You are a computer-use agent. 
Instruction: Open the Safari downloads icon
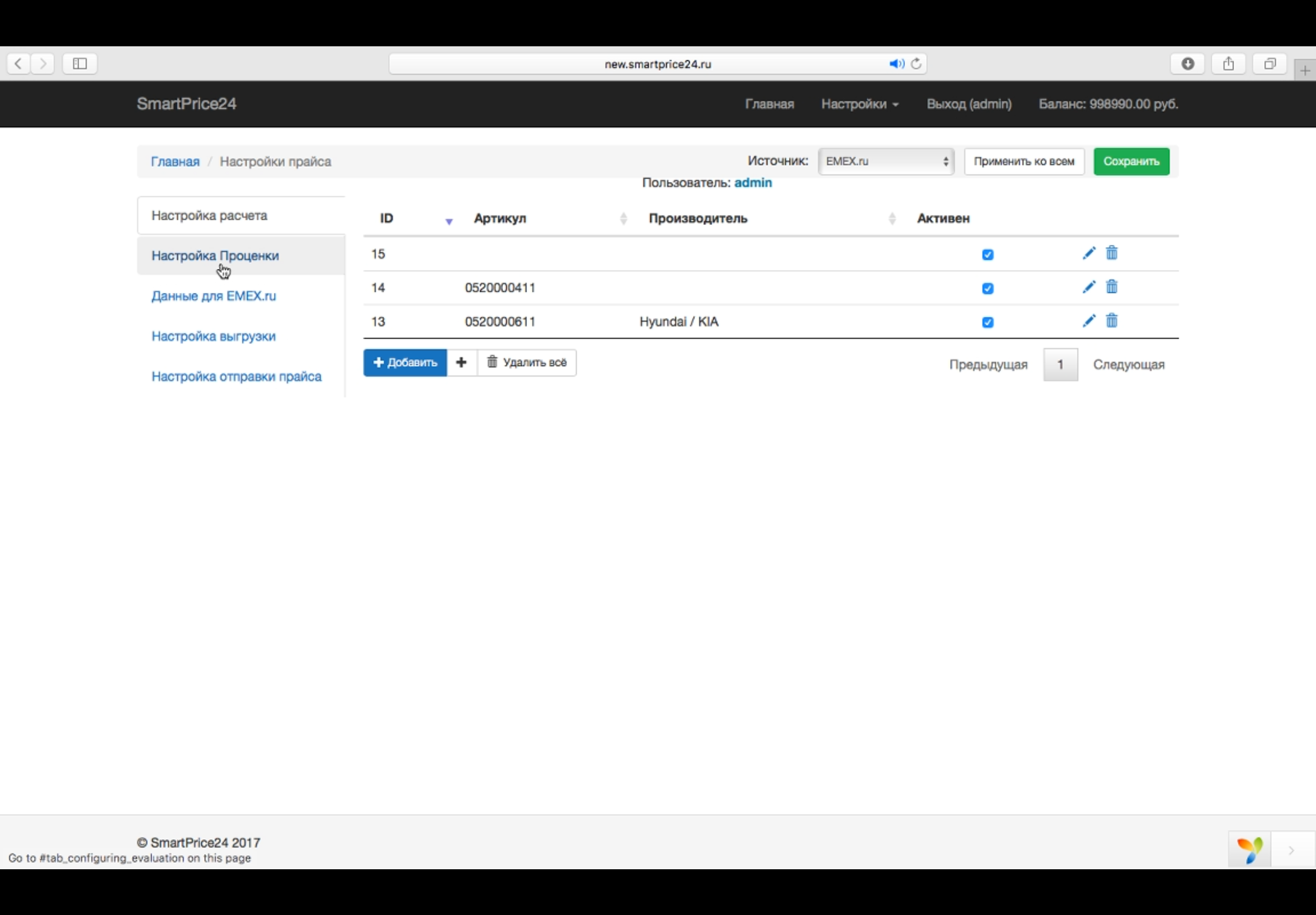pyautogui.click(x=1188, y=64)
